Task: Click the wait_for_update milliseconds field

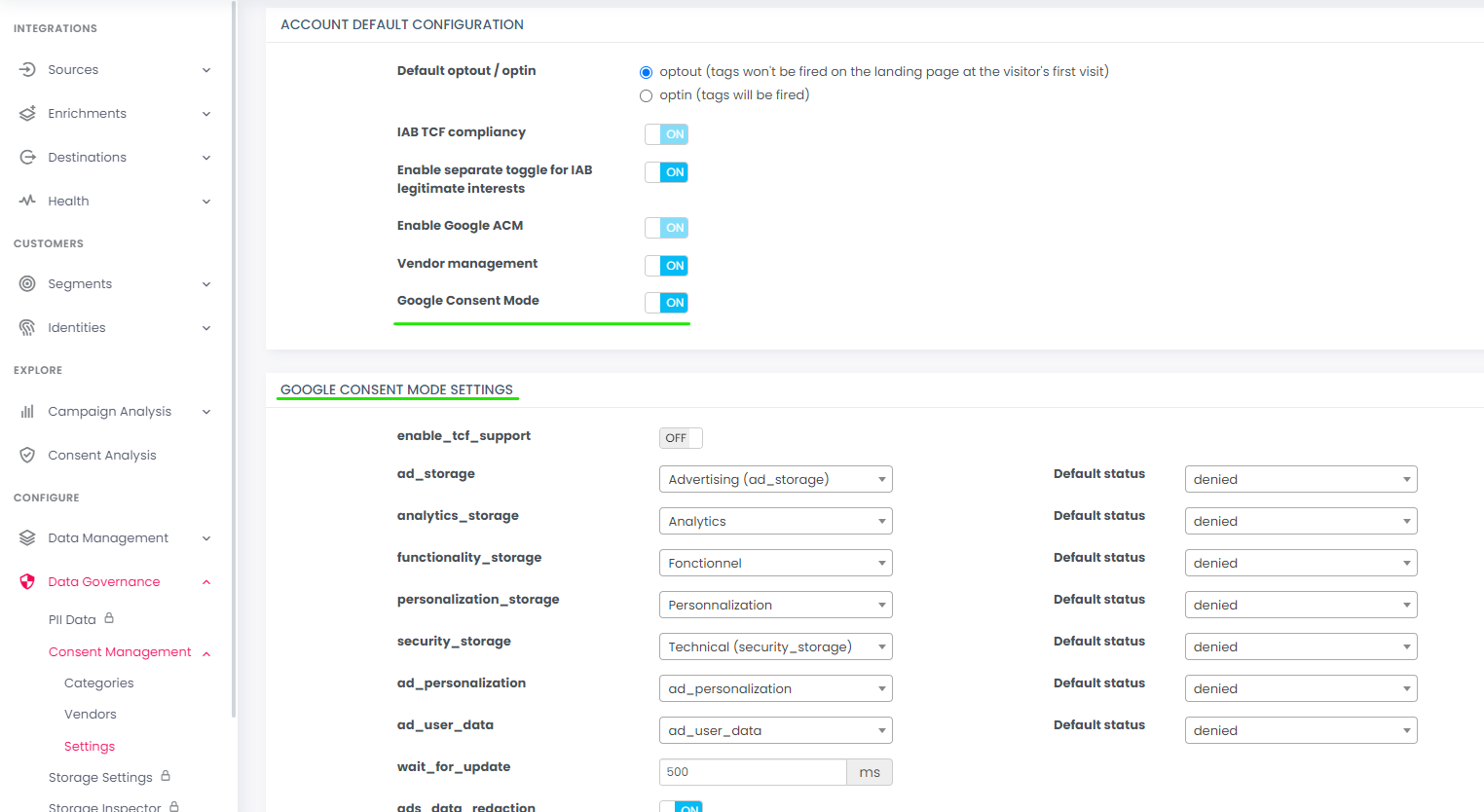Action: pyautogui.click(x=752, y=772)
